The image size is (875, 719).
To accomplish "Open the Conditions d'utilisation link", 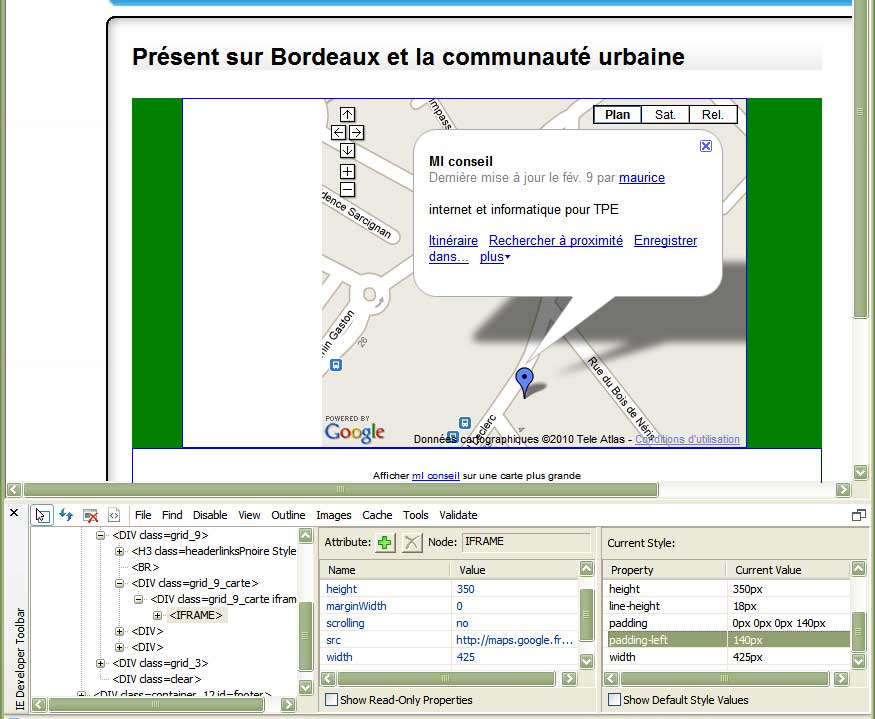I will (688, 439).
